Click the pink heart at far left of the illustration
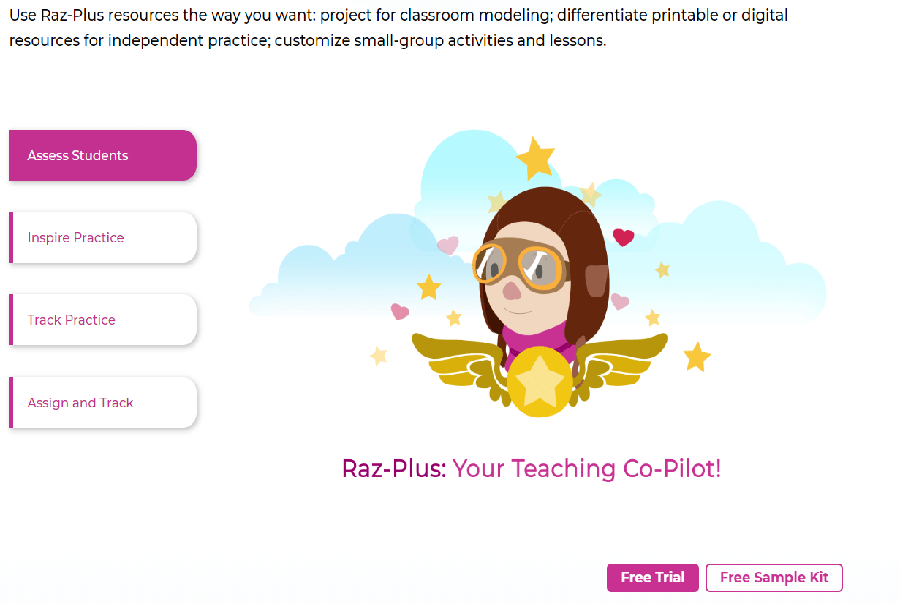Screen dimensions: 900x603 (400, 311)
